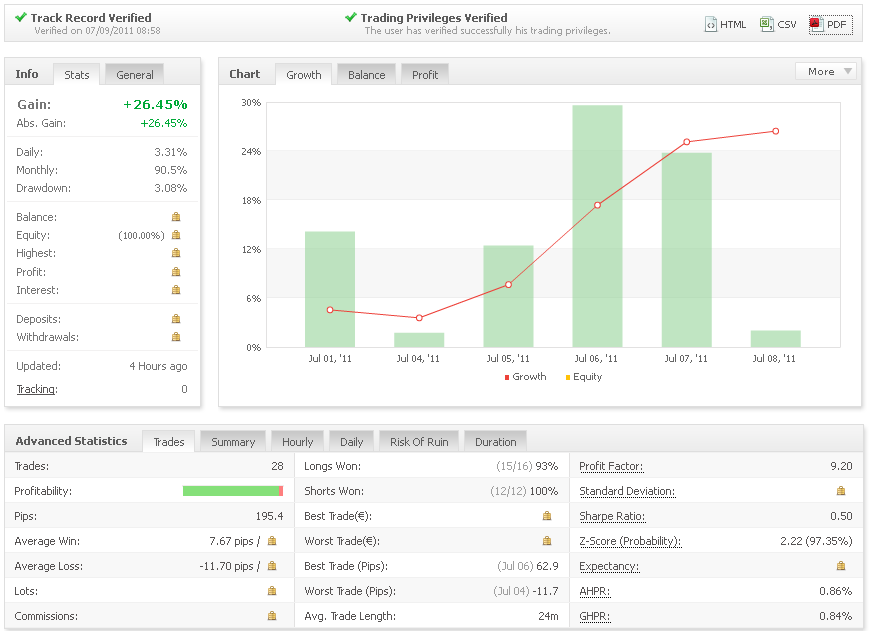Image resolution: width=873 pixels, height=631 pixels.
Task: Select the Profit chart tab
Action: (425, 75)
